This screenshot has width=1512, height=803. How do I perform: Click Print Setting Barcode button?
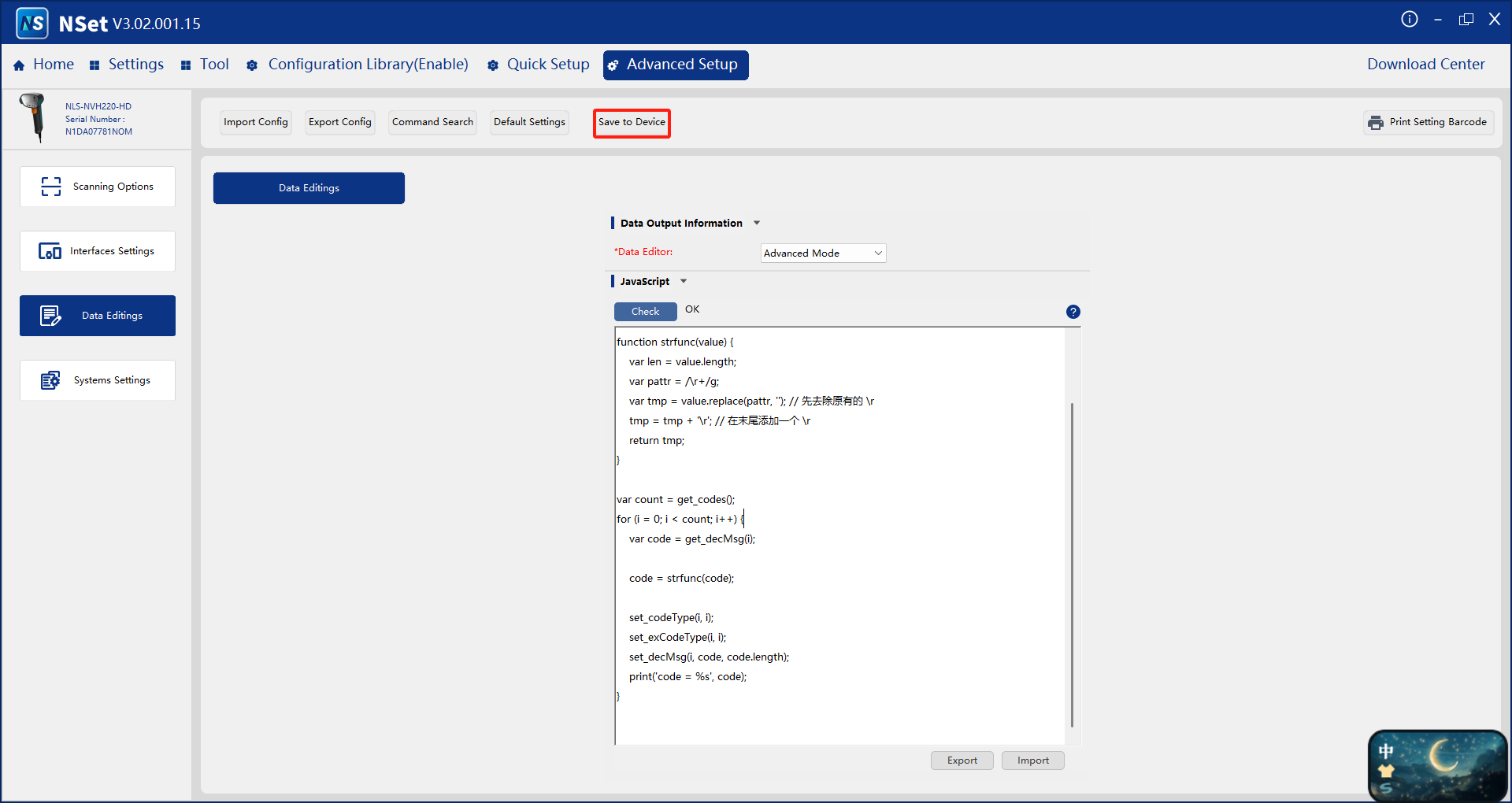(x=1429, y=122)
